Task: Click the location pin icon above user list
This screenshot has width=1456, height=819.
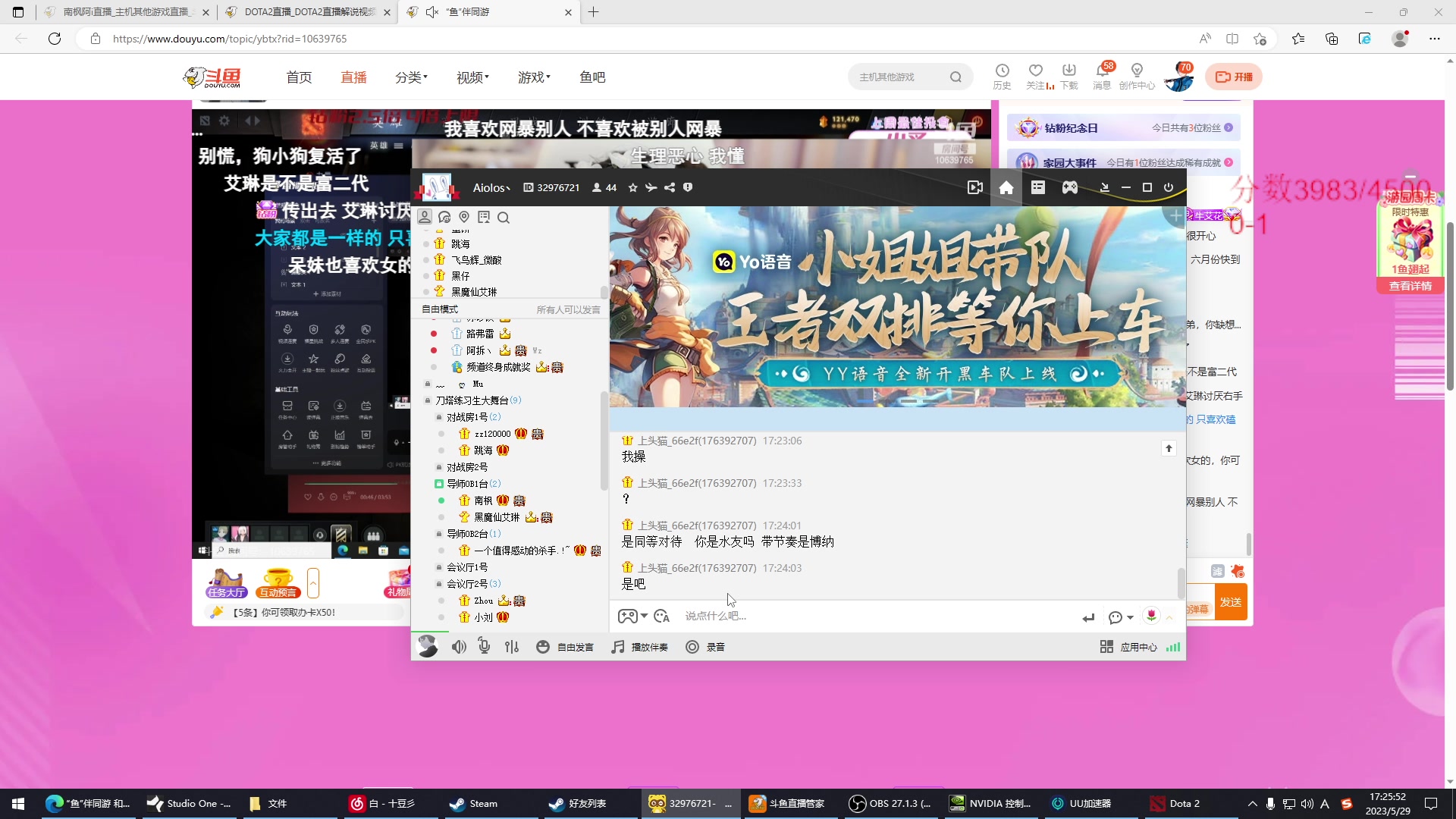Action: (x=464, y=217)
